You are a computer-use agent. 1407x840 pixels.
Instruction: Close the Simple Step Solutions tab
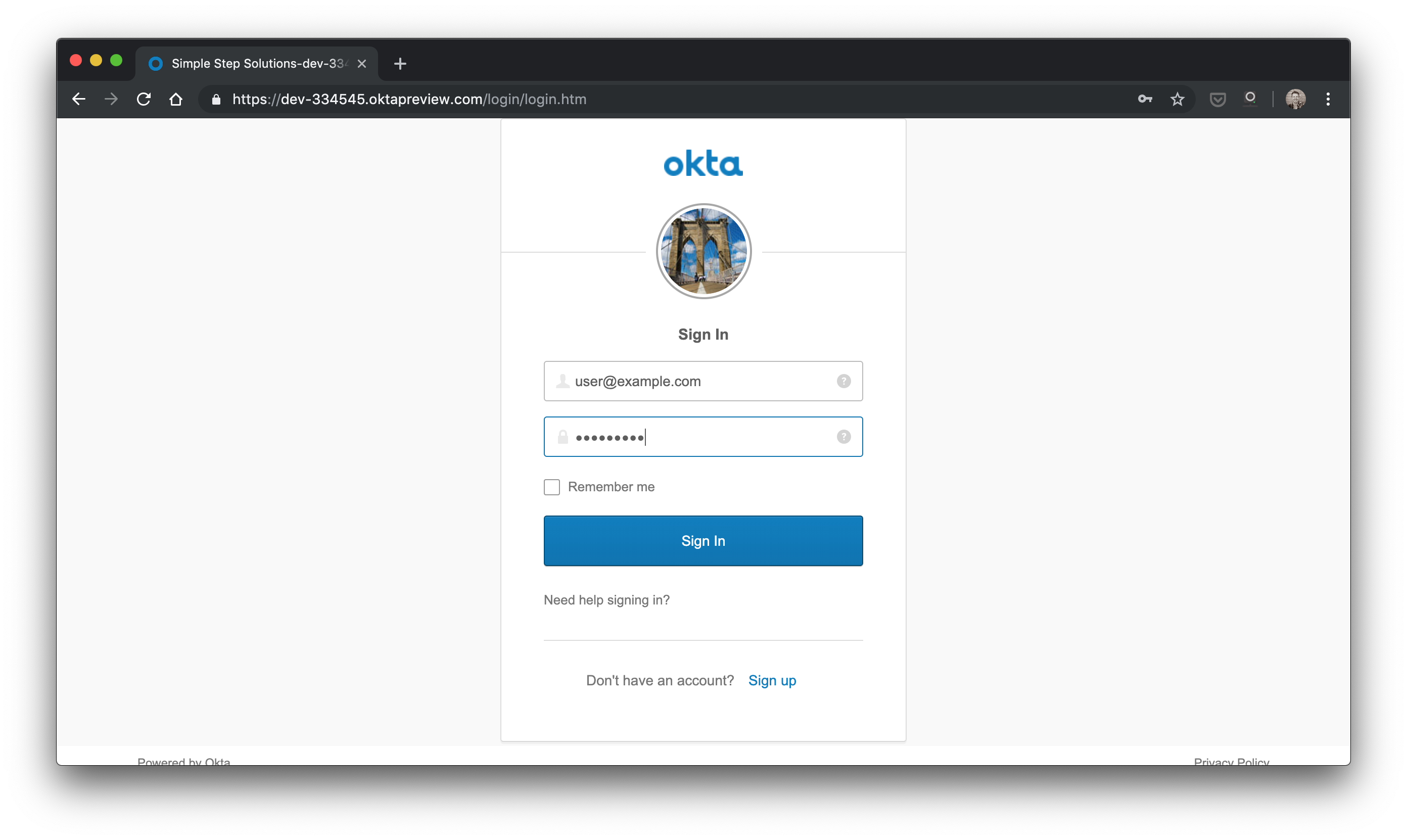tap(362, 63)
